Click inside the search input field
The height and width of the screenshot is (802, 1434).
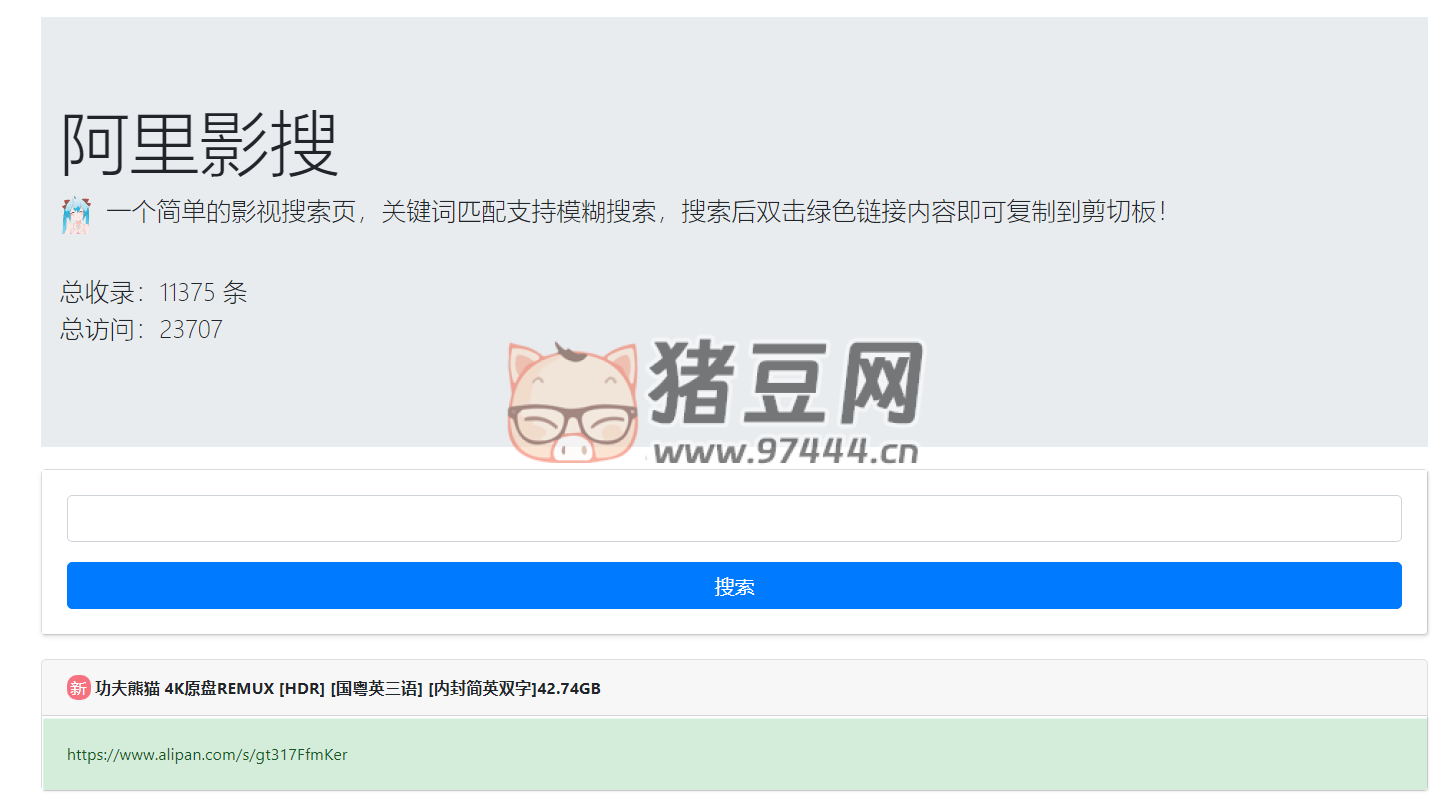[x=733, y=518]
